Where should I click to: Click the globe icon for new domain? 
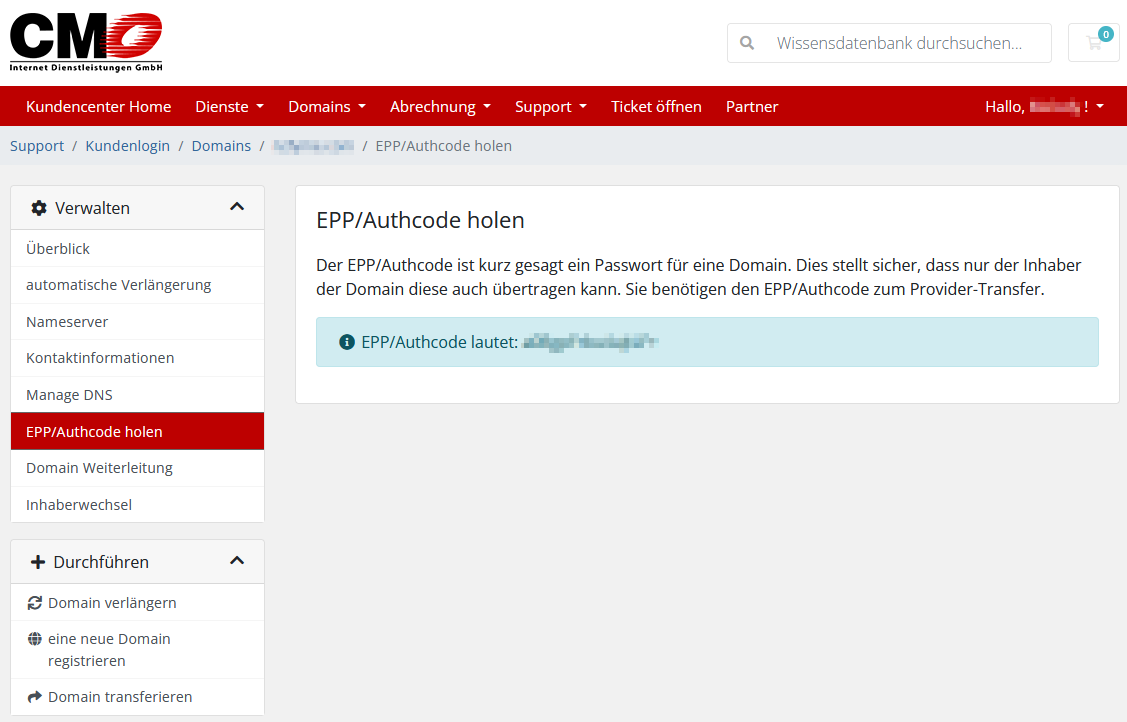(x=35, y=639)
